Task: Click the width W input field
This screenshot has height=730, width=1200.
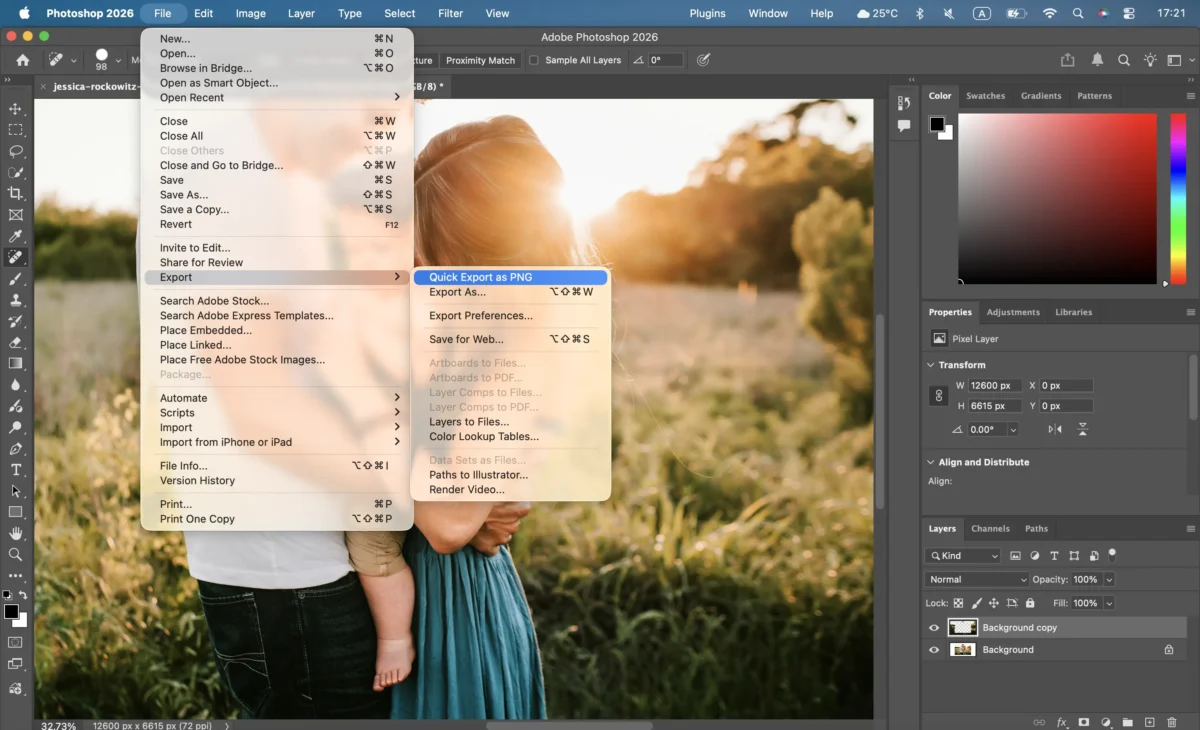Action: point(995,386)
